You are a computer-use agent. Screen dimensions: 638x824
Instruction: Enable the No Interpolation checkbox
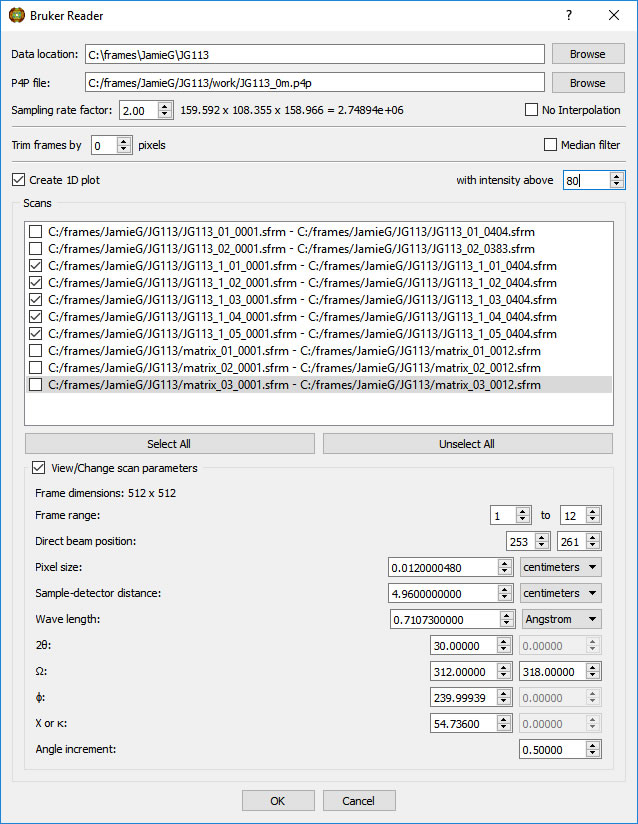click(x=532, y=110)
